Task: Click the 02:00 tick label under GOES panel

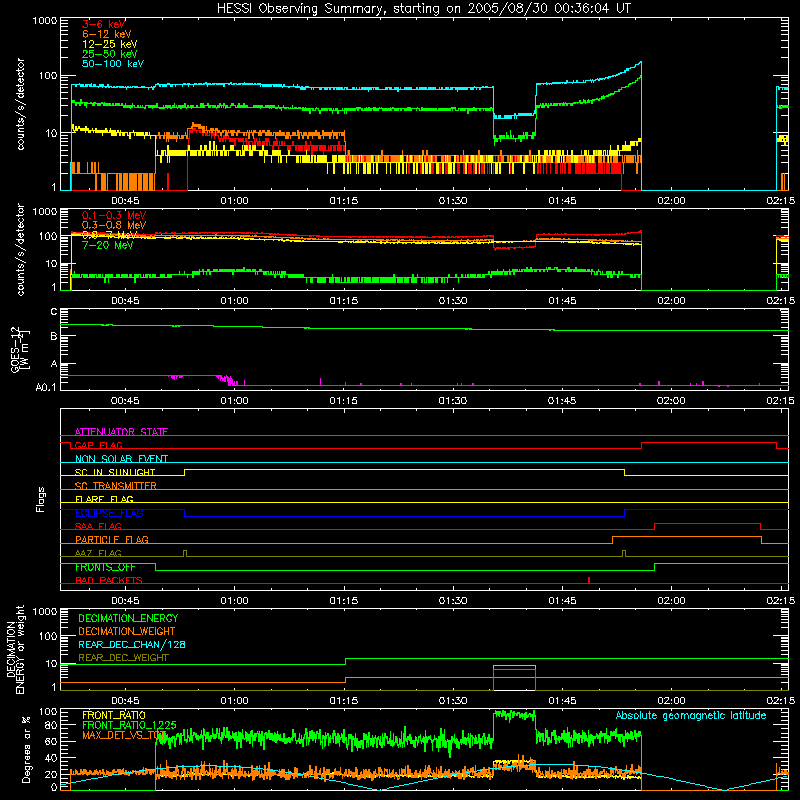Action: point(671,401)
